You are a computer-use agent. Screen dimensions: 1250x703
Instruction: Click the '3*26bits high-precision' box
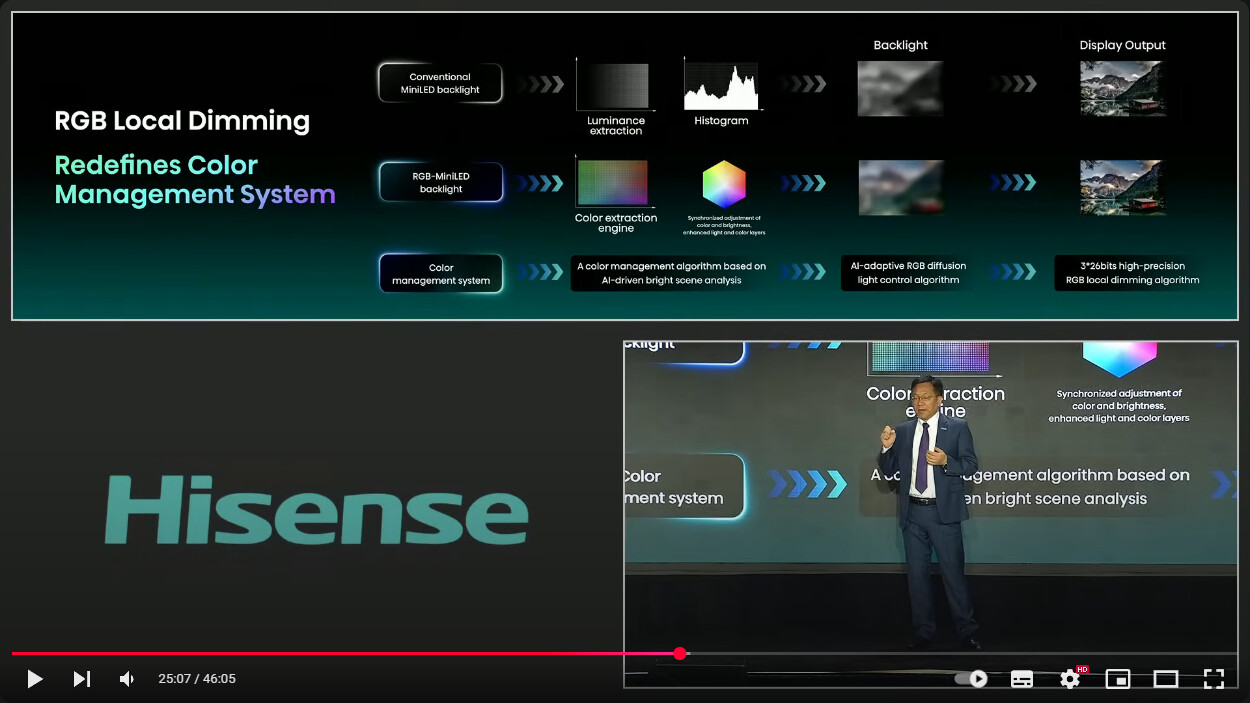(1130, 273)
